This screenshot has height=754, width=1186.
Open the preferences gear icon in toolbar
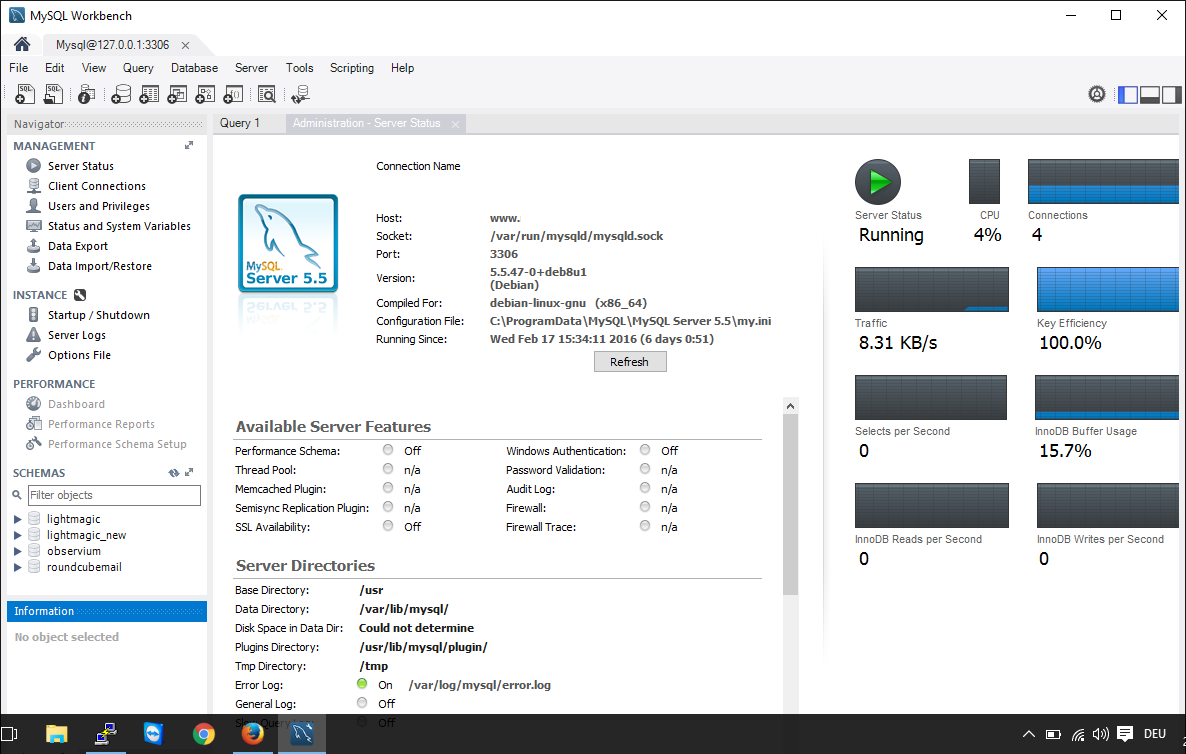pos(1097,94)
